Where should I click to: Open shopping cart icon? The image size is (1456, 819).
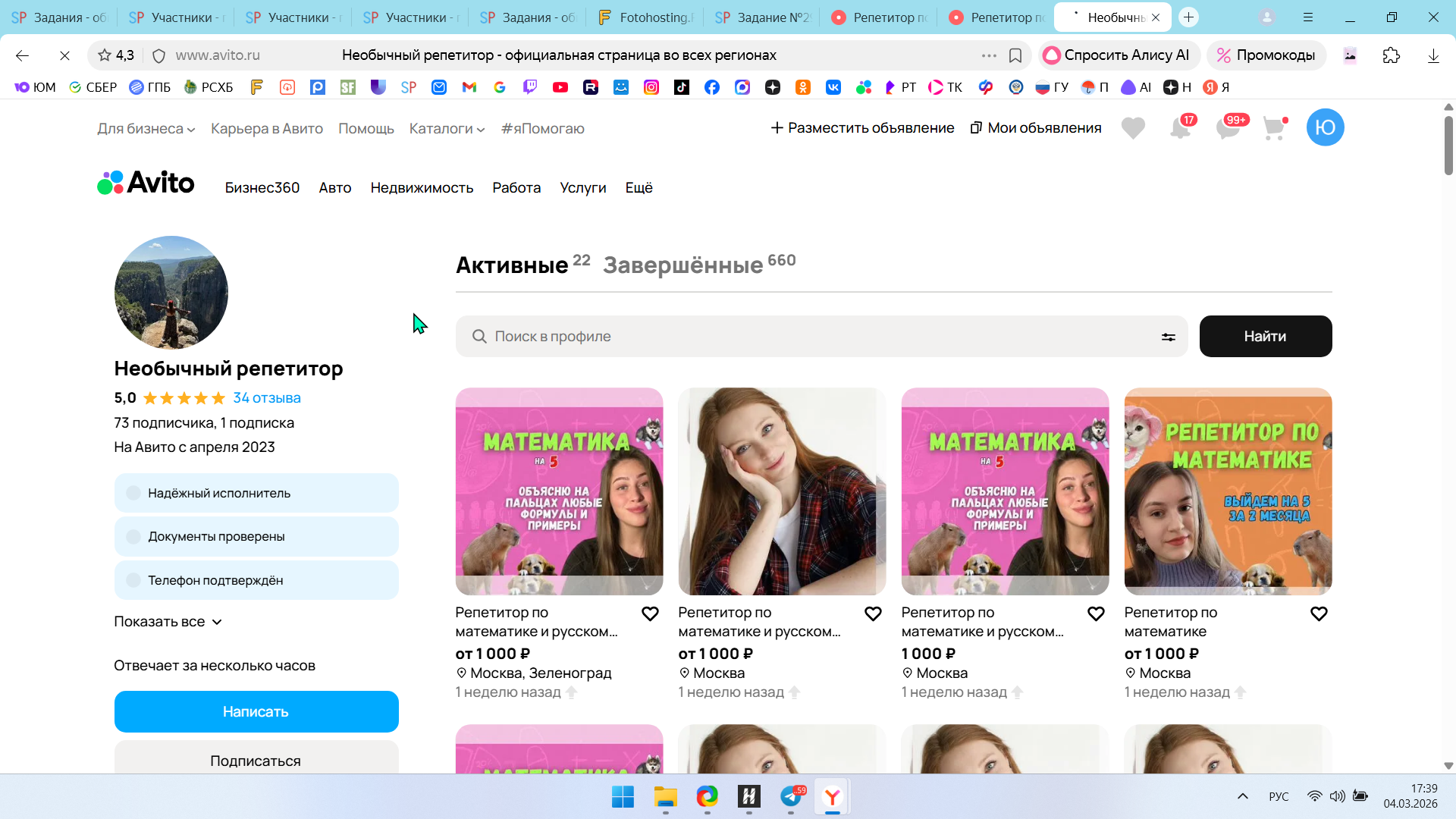pos(1274,128)
